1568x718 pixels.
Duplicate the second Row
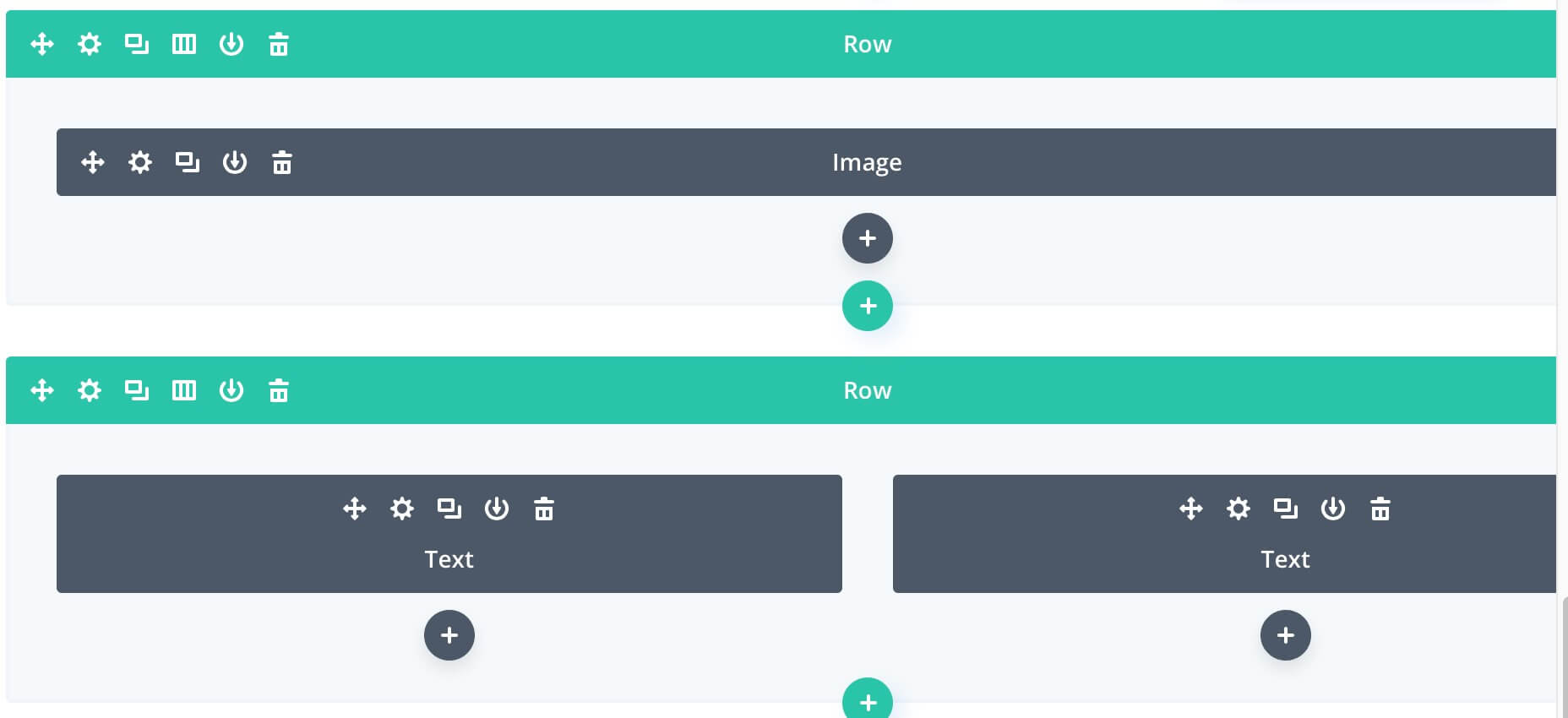136,390
